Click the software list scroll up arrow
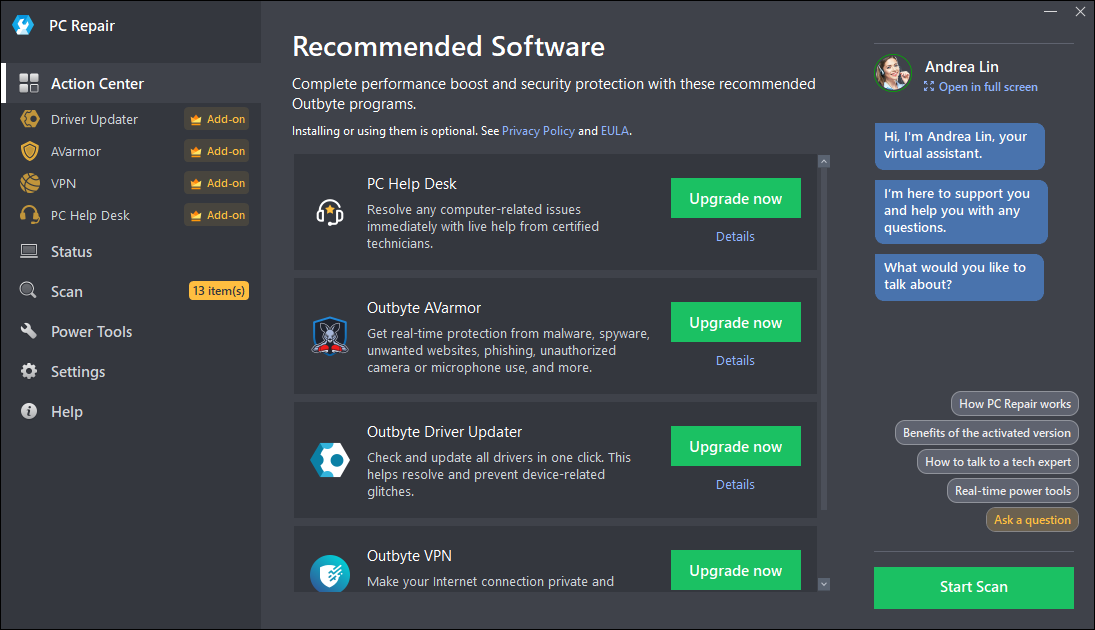The width and height of the screenshot is (1095, 630). (x=824, y=161)
